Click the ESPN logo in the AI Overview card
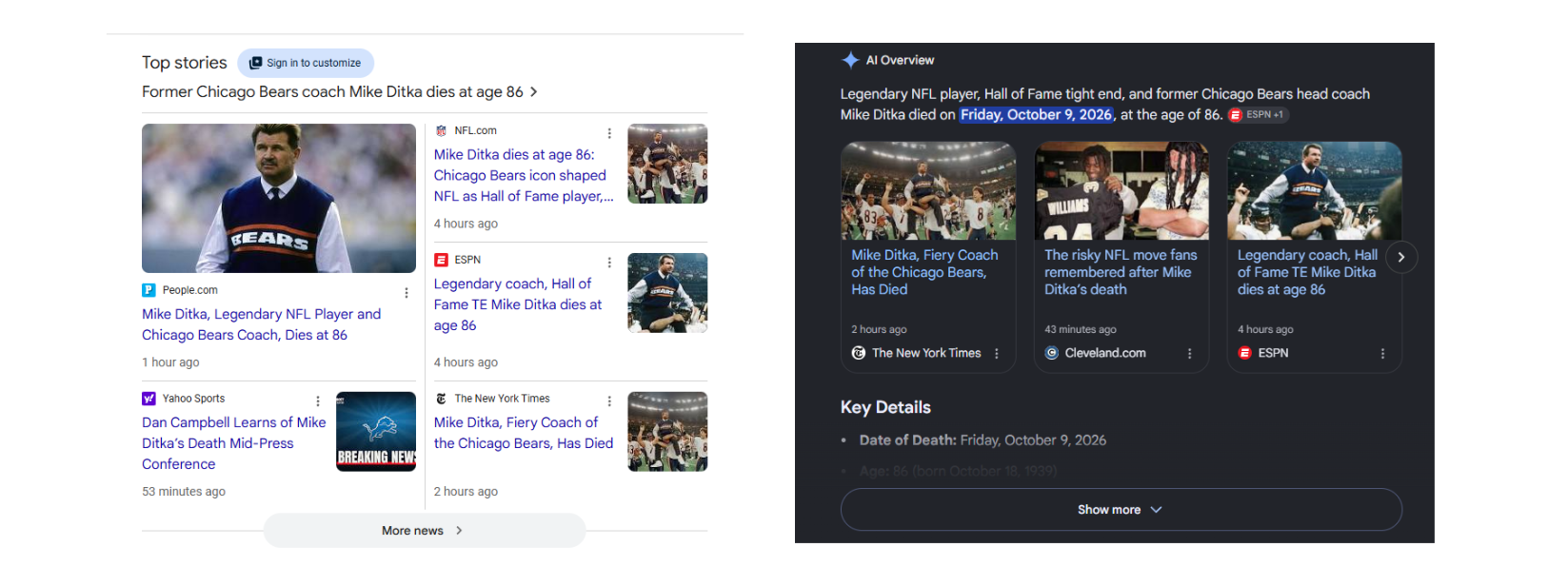Viewport: 1568px width, 586px height. pos(1244,353)
